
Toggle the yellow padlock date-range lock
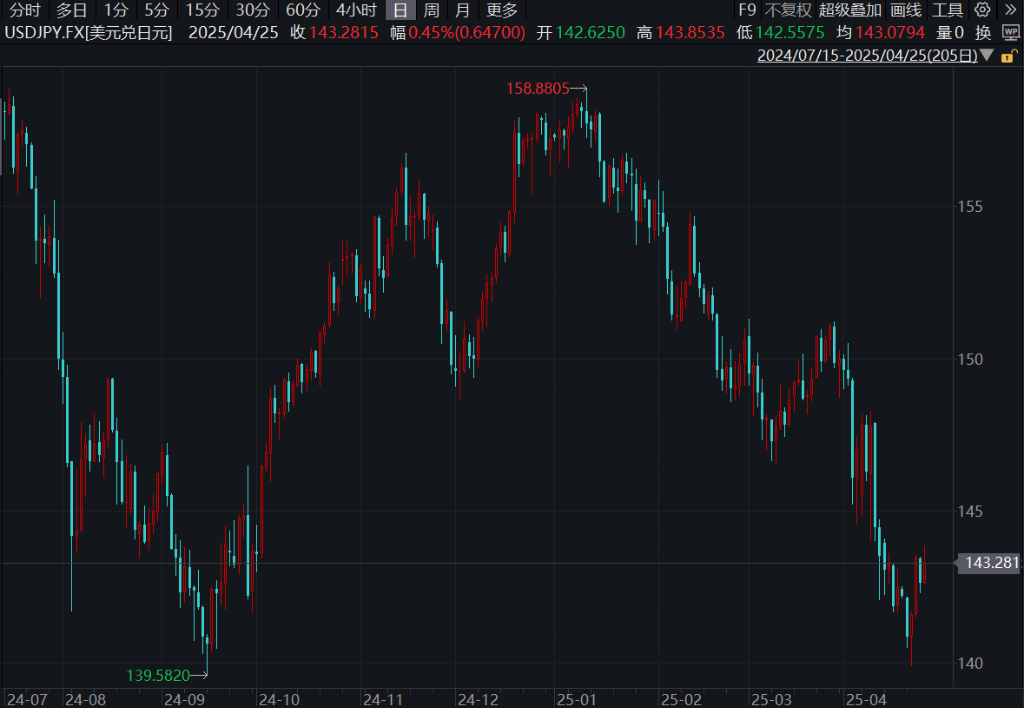987,56
